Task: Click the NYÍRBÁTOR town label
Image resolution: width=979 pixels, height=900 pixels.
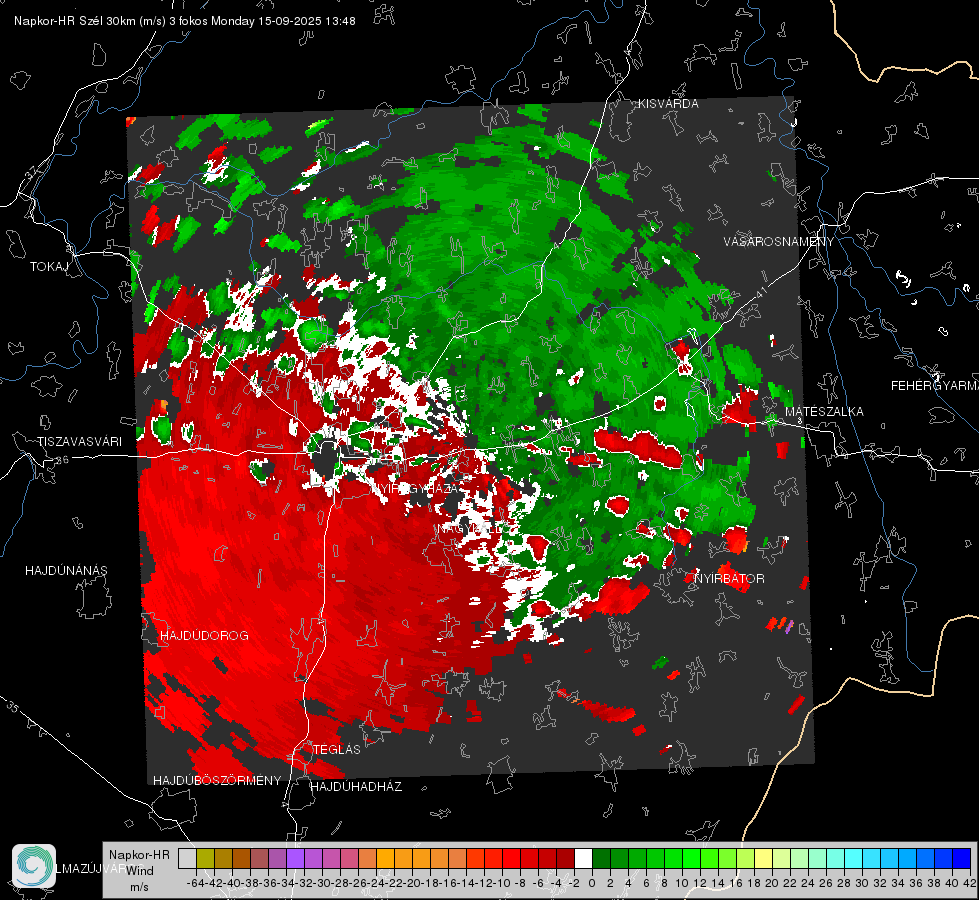Action: point(729,578)
